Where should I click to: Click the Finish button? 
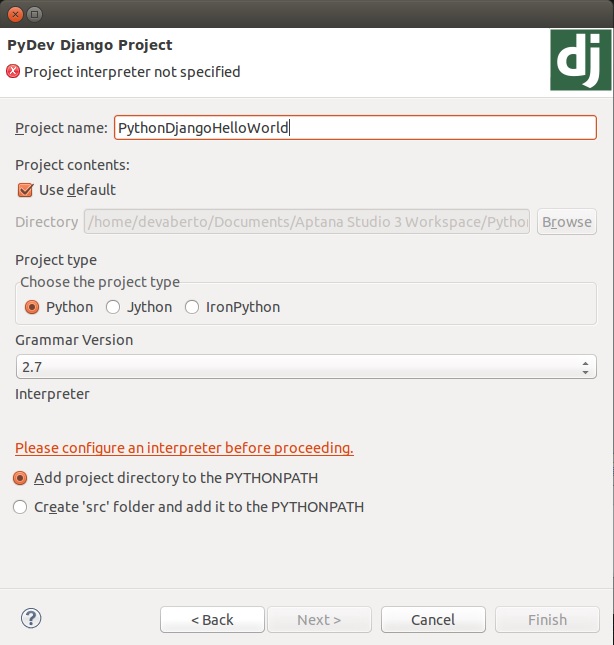point(547,620)
